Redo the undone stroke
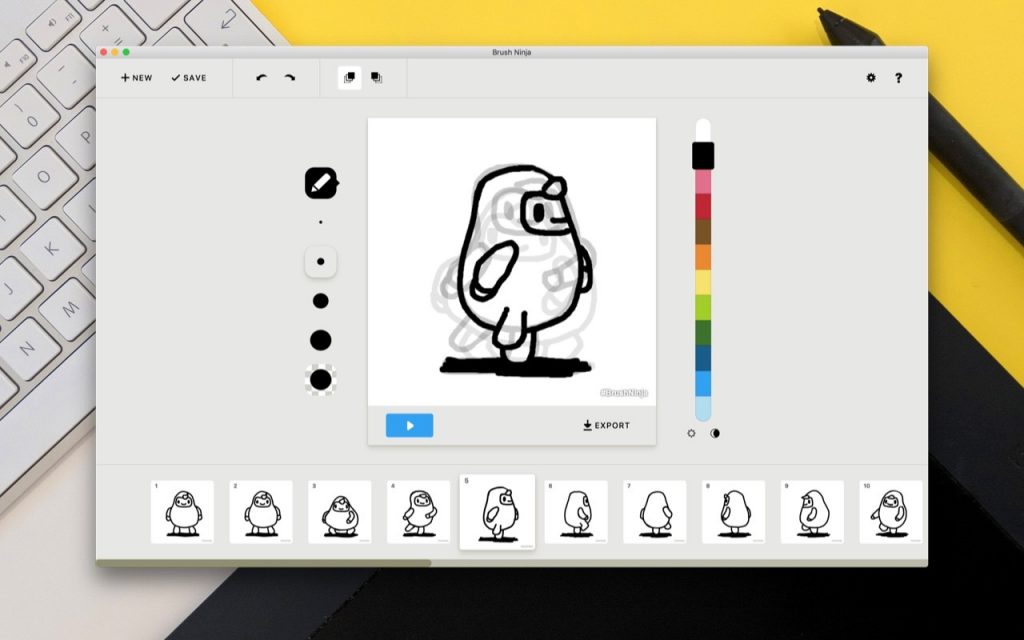 [290, 77]
